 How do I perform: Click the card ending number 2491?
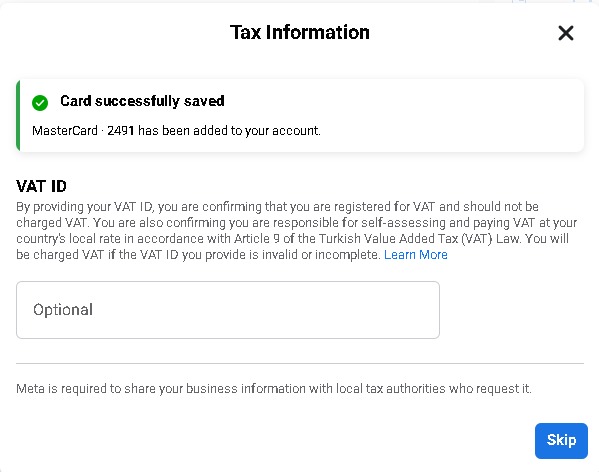(121, 131)
